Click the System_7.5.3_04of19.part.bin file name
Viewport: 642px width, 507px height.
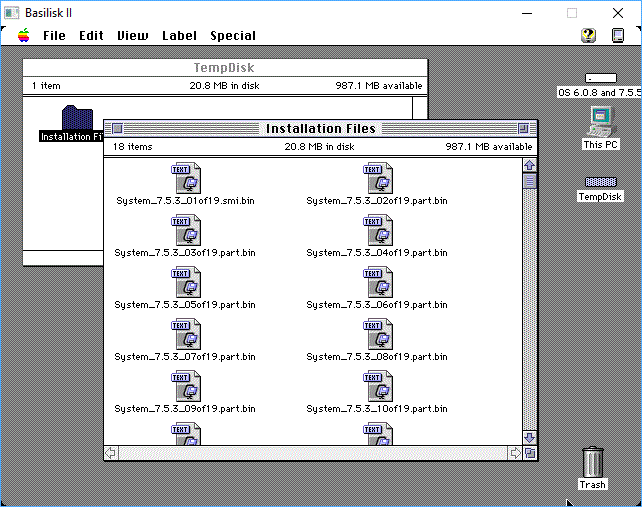click(x=377, y=253)
